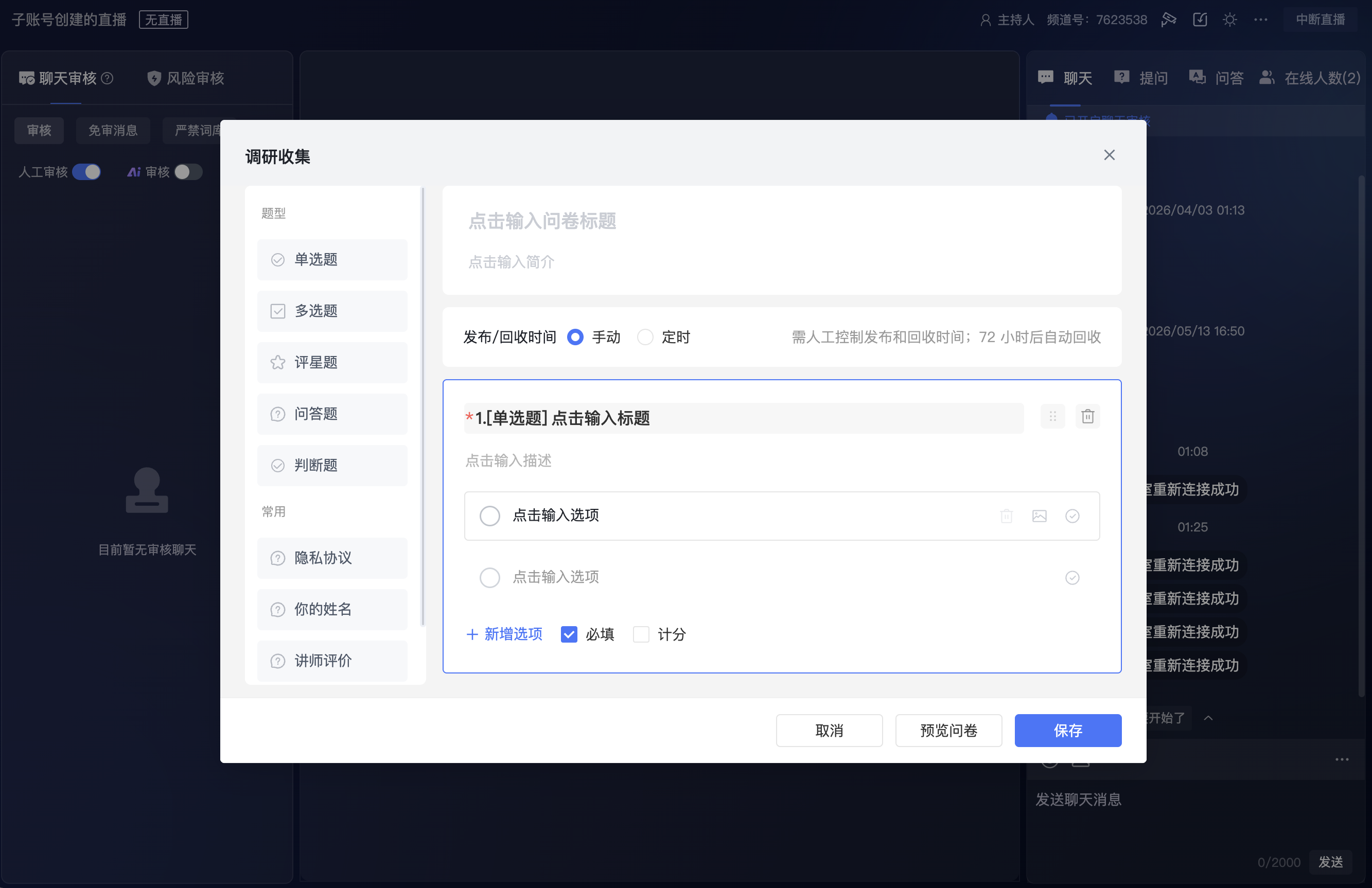
Task: Switch to 聊天审核 tab
Action: pyautogui.click(x=67, y=78)
